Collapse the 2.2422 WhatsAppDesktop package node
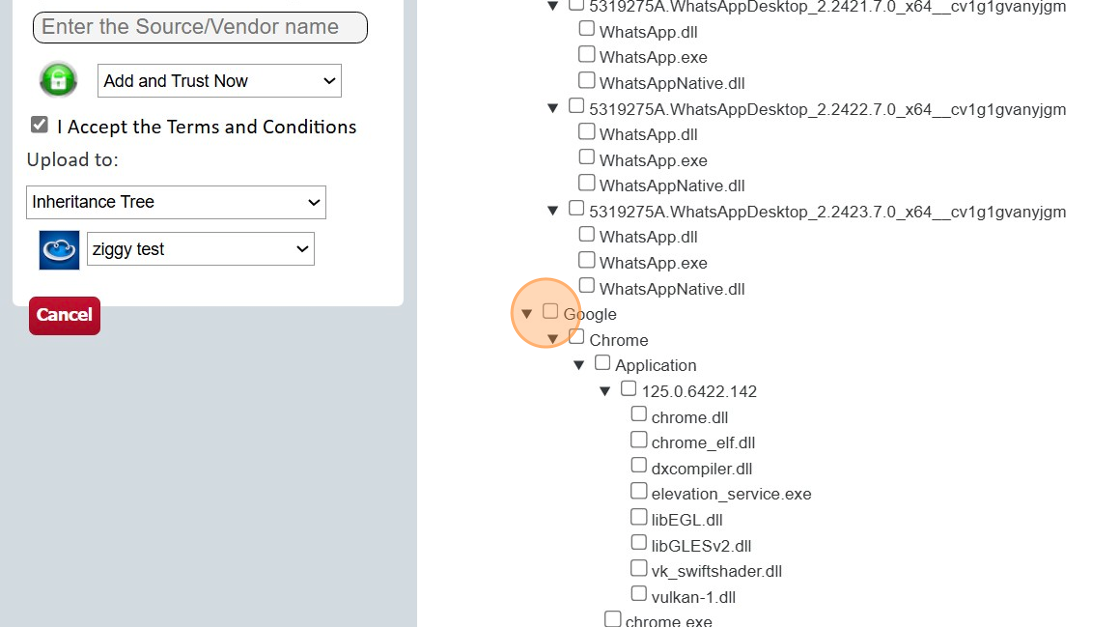This screenshot has height=627, width=1120. 553,106
